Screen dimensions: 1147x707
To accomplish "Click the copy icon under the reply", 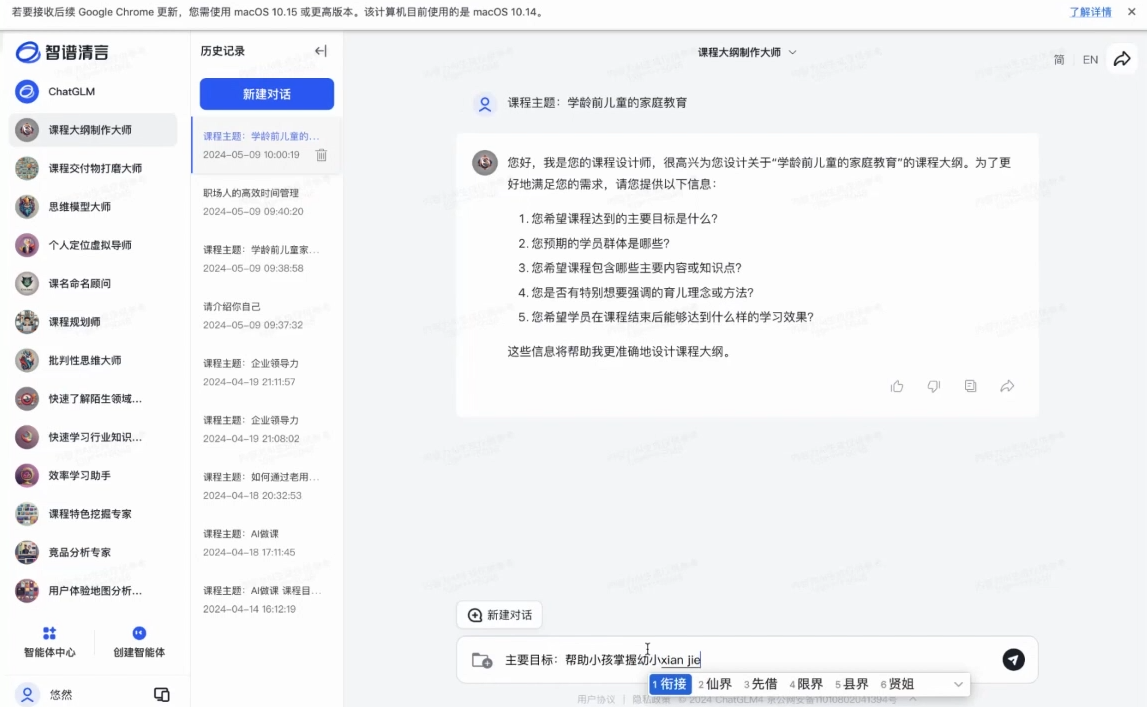I will click(970, 386).
